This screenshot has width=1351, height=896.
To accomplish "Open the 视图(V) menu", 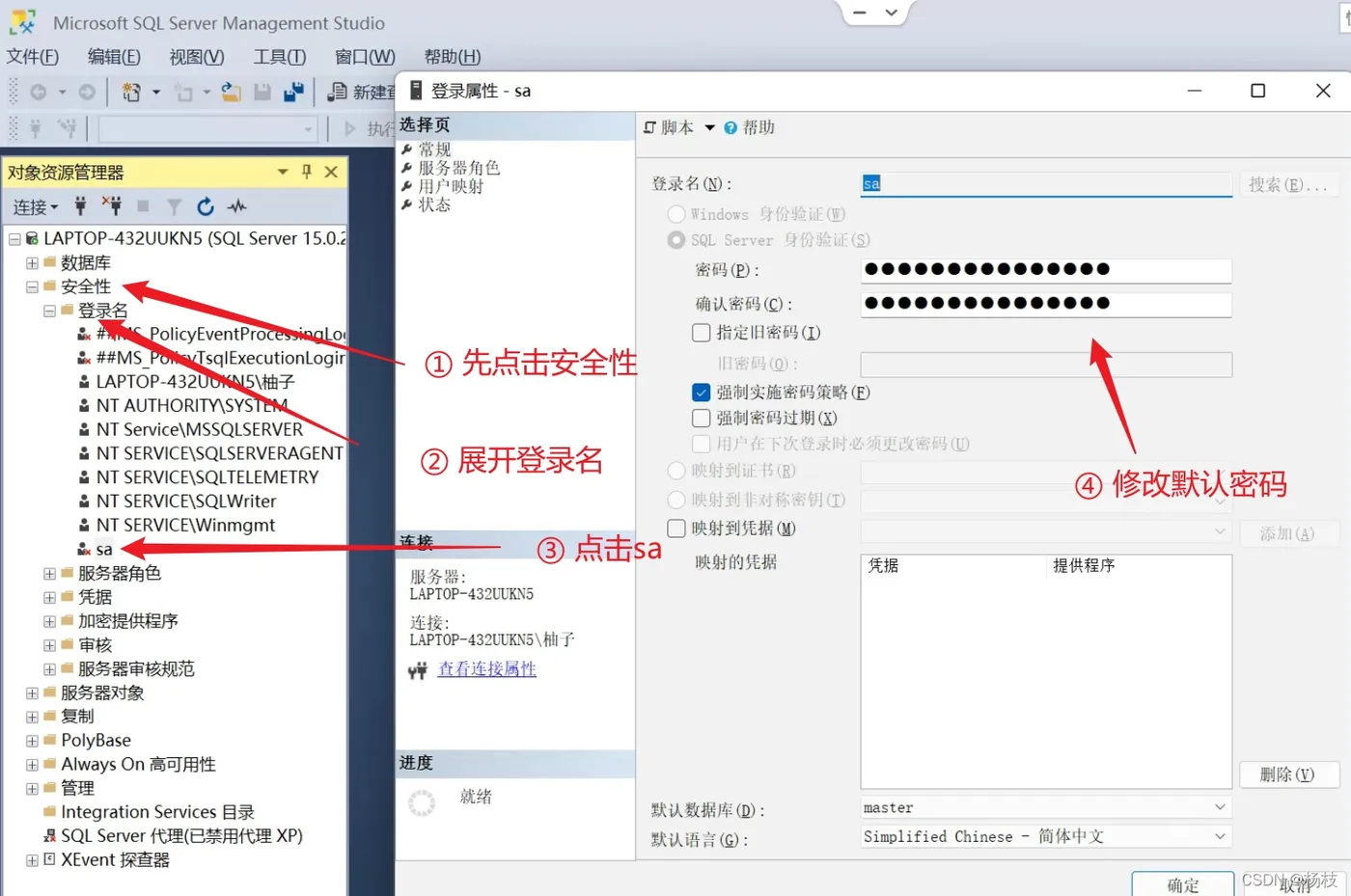I will coord(197,57).
